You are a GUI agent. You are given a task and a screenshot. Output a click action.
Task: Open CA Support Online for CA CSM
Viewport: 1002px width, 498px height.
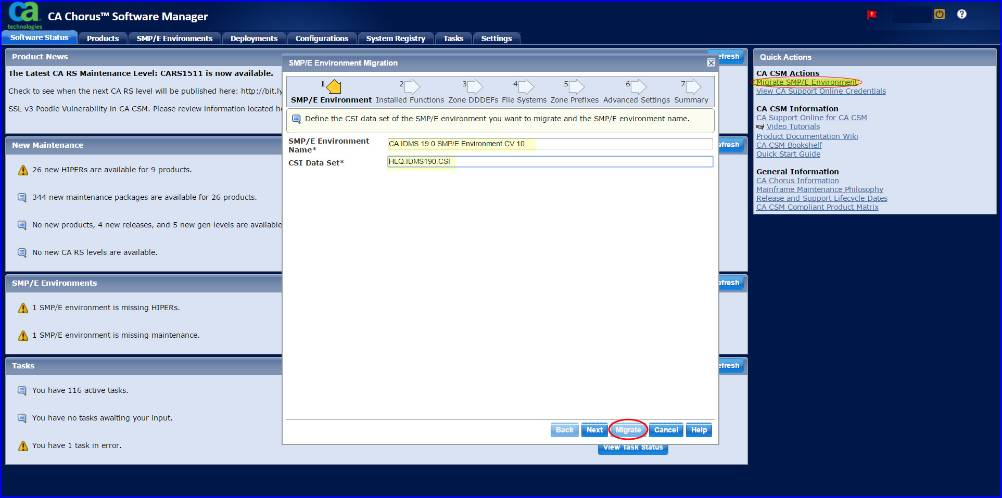812,118
